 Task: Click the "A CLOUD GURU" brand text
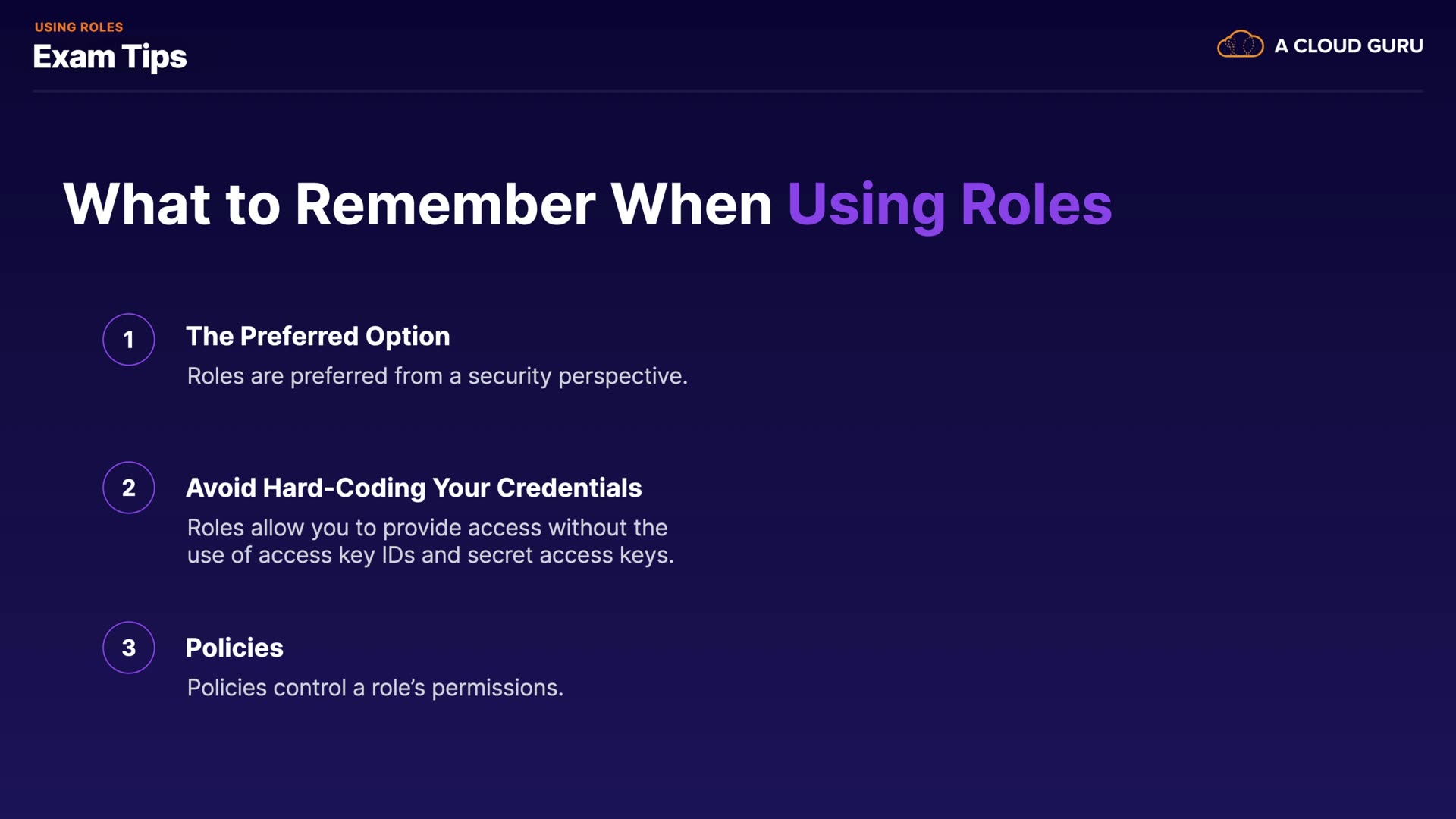coord(1348,46)
